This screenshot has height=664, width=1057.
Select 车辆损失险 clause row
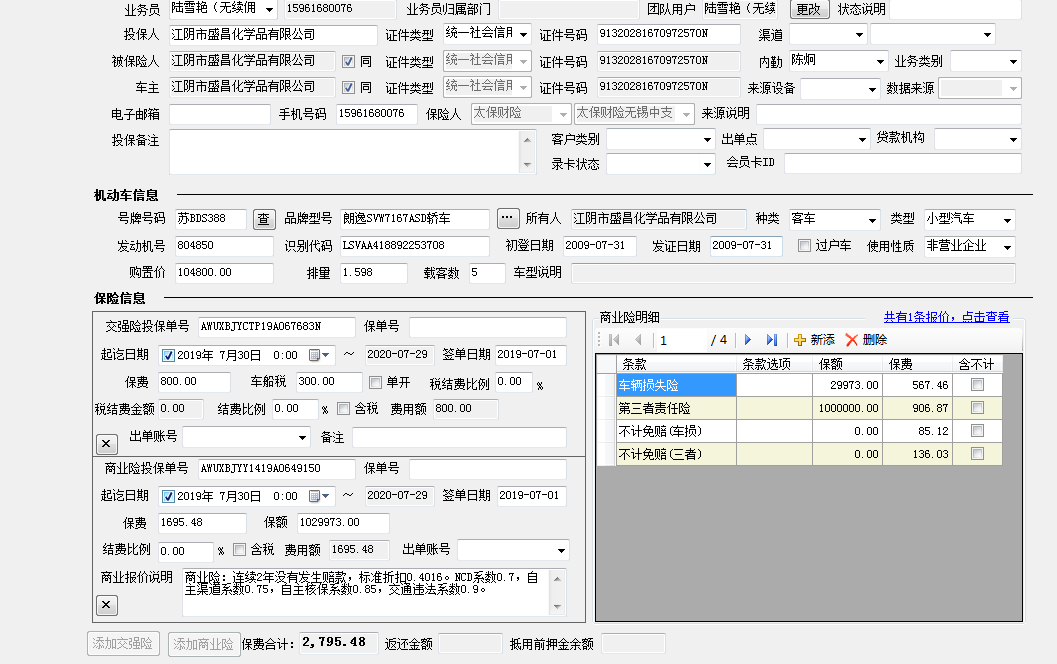point(676,385)
